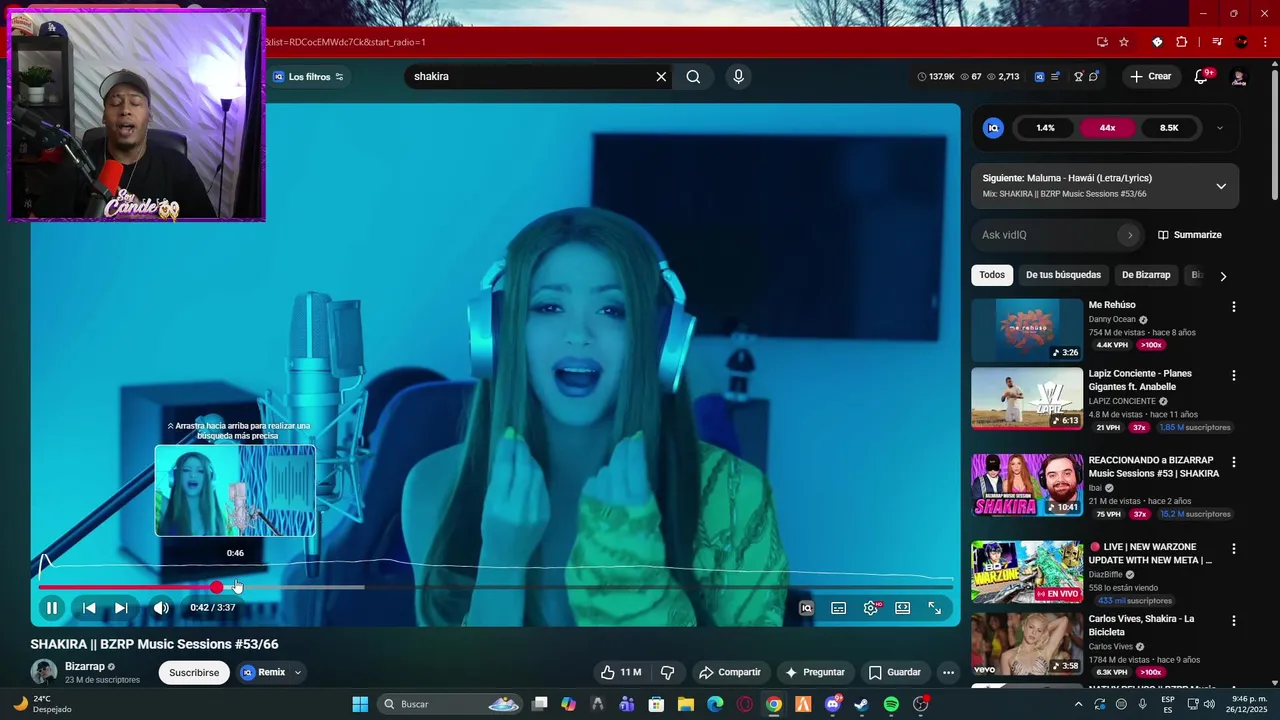Select the De Bizarrap chip

point(1146,275)
